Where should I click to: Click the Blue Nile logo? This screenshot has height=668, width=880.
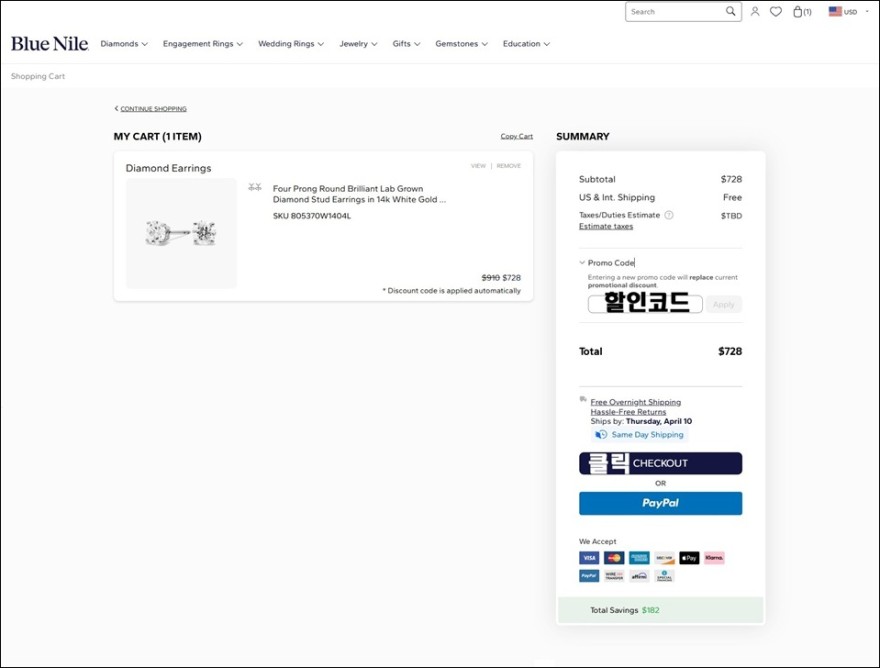click(49, 44)
